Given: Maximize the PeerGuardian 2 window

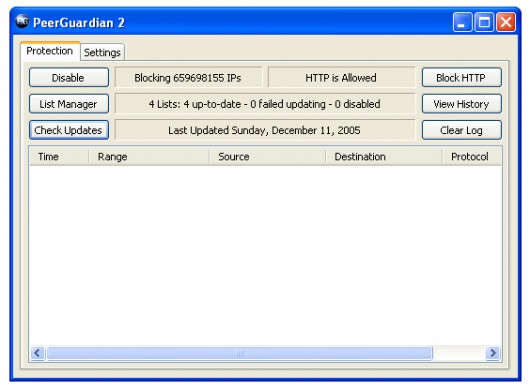Looking at the screenshot, I should (x=484, y=22).
